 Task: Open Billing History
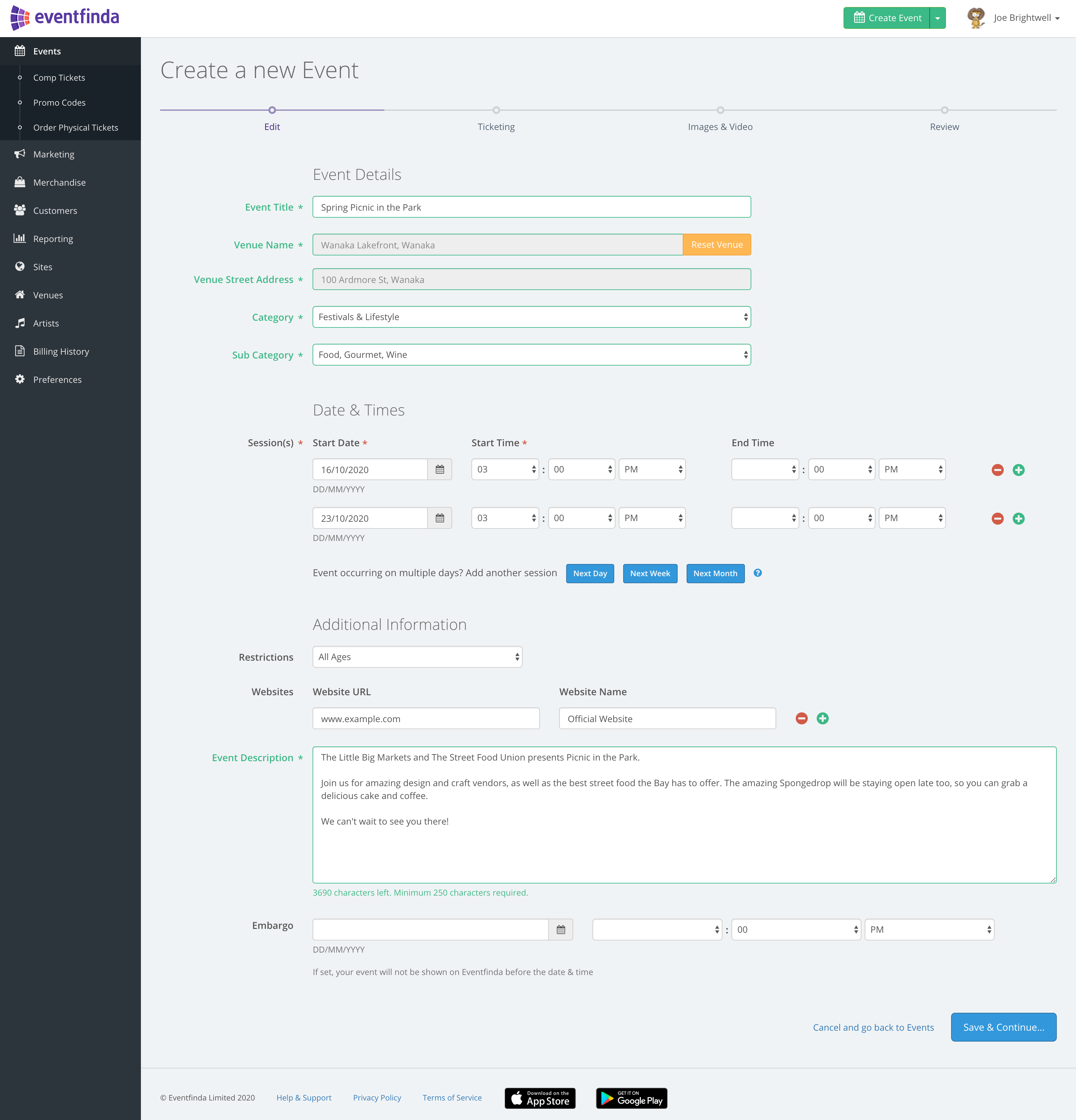pos(70,351)
